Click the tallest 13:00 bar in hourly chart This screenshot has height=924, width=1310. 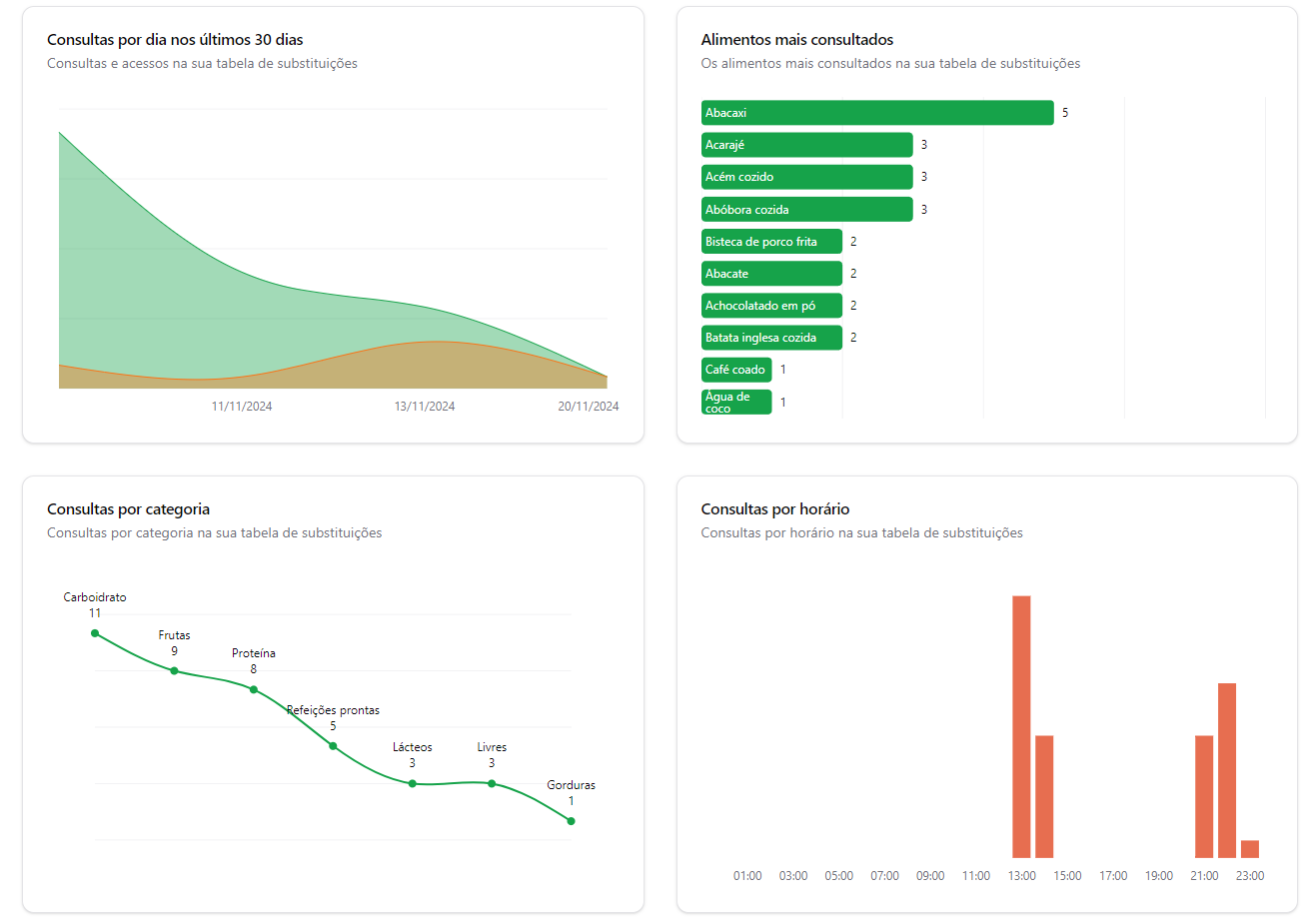tap(1021, 727)
